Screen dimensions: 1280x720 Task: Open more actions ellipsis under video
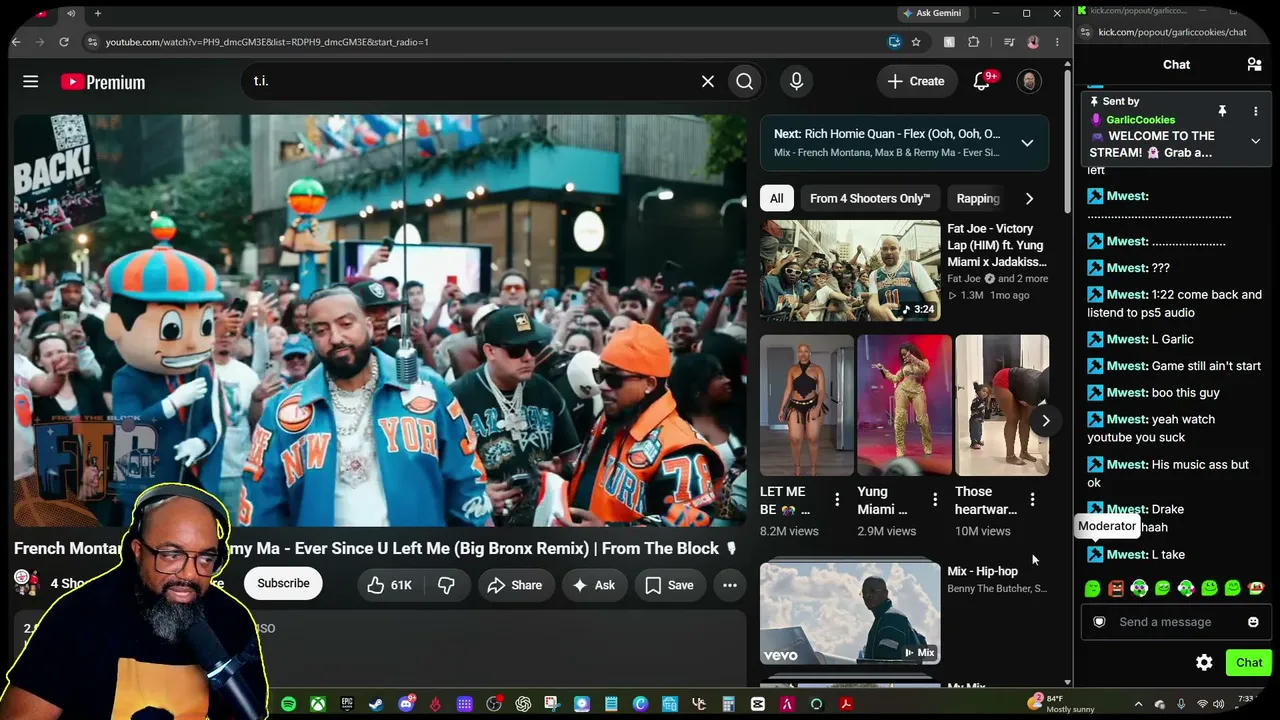(730, 585)
